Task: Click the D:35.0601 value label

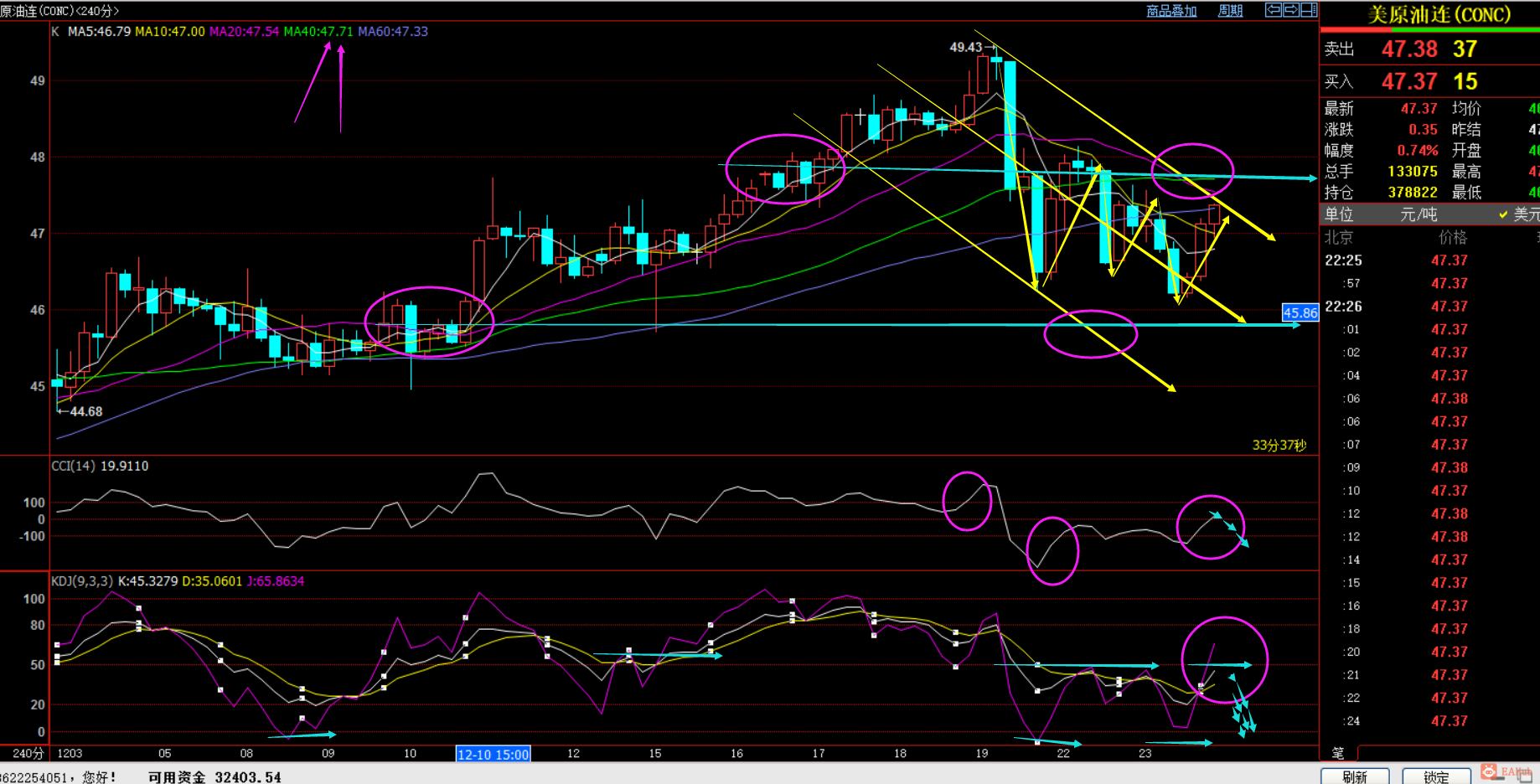Action: [x=212, y=581]
